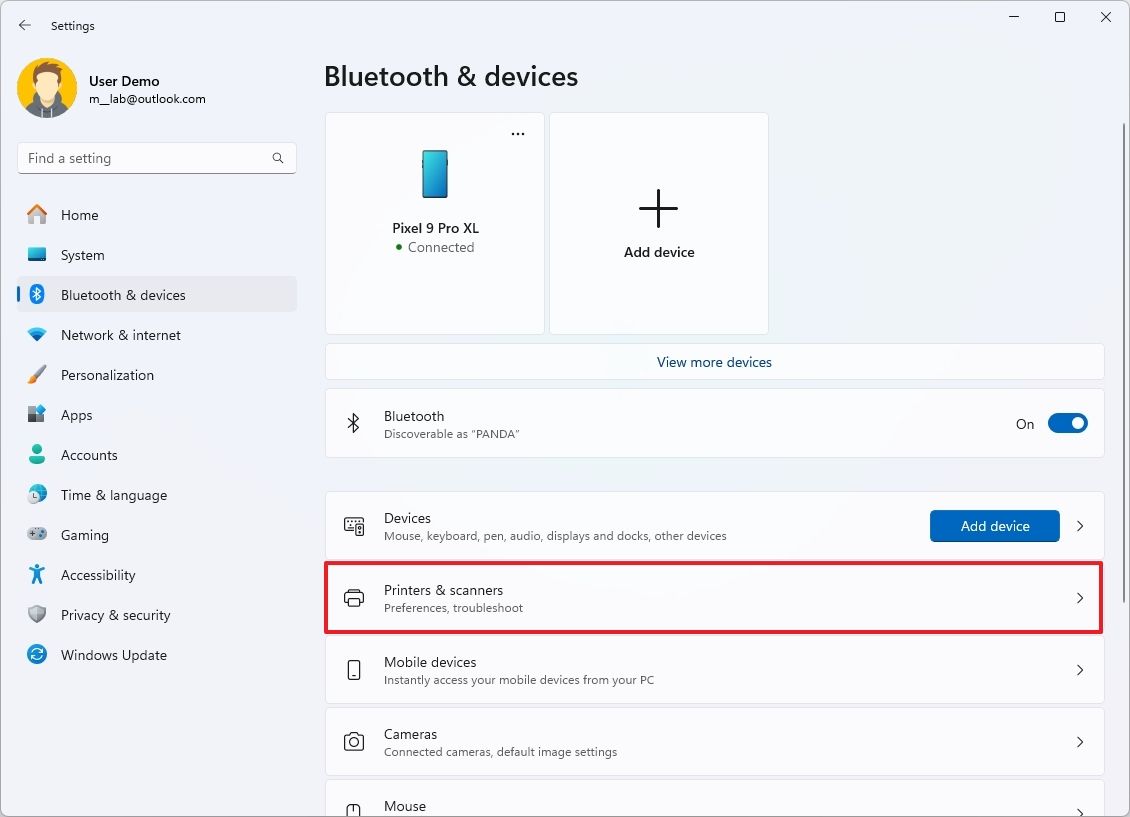Select the Accessibility settings icon
Screen dimensions: 1130x817
39,574
